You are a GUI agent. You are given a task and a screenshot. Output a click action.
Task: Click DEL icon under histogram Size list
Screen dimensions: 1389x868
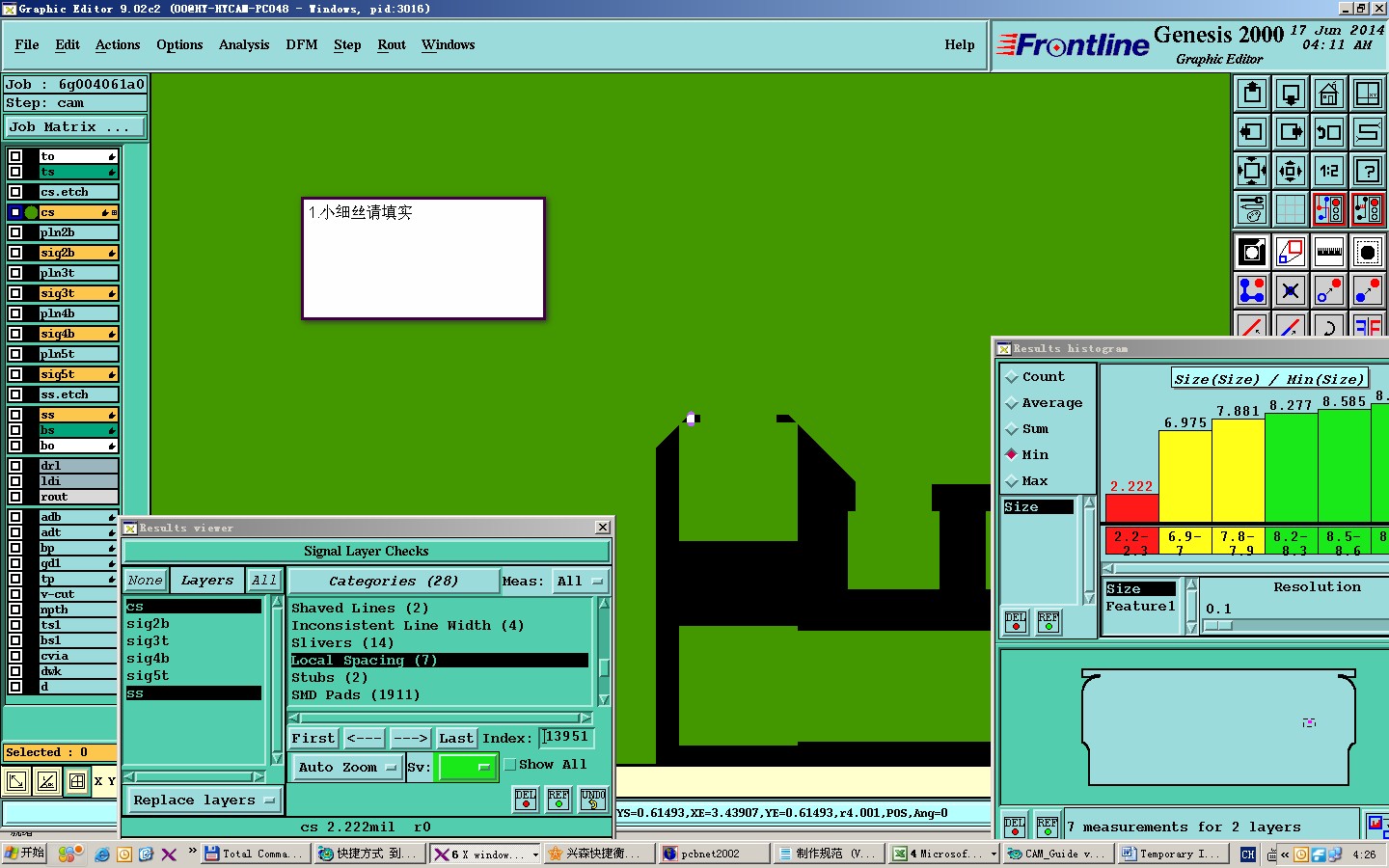(1016, 623)
